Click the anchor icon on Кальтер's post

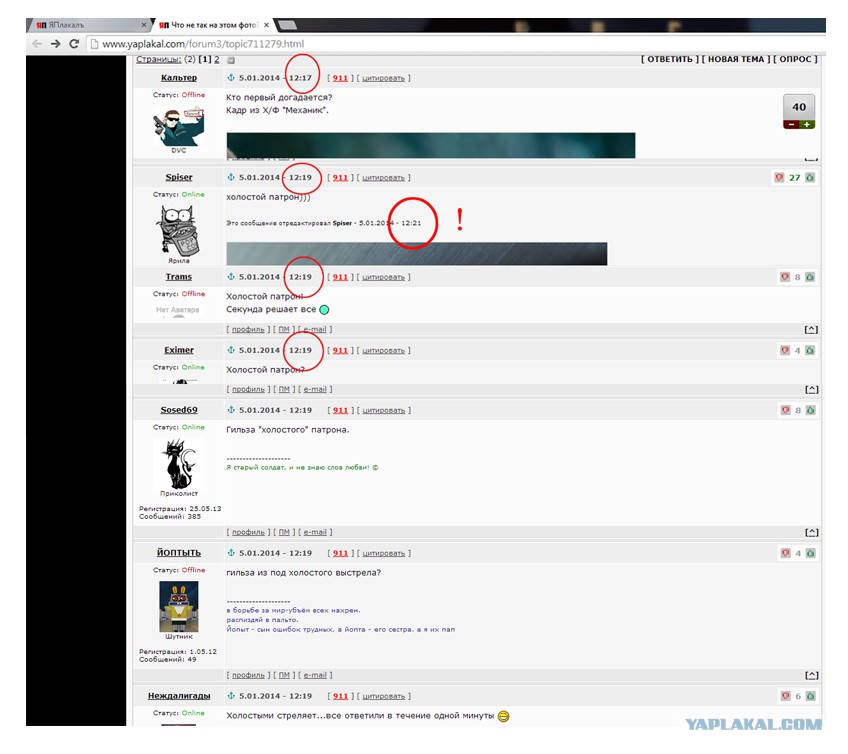point(231,78)
